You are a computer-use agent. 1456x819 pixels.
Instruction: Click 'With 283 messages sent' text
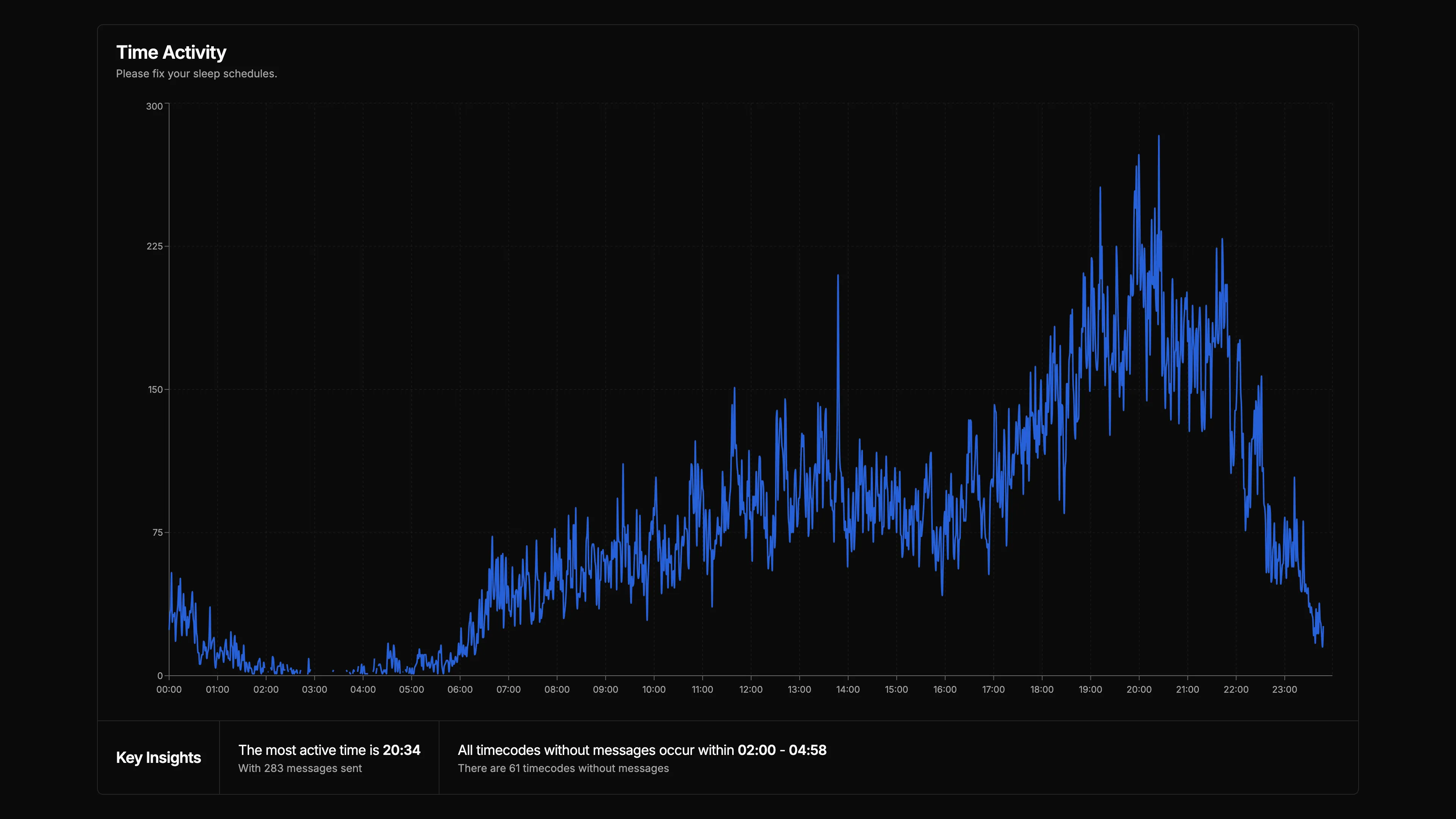point(300,768)
